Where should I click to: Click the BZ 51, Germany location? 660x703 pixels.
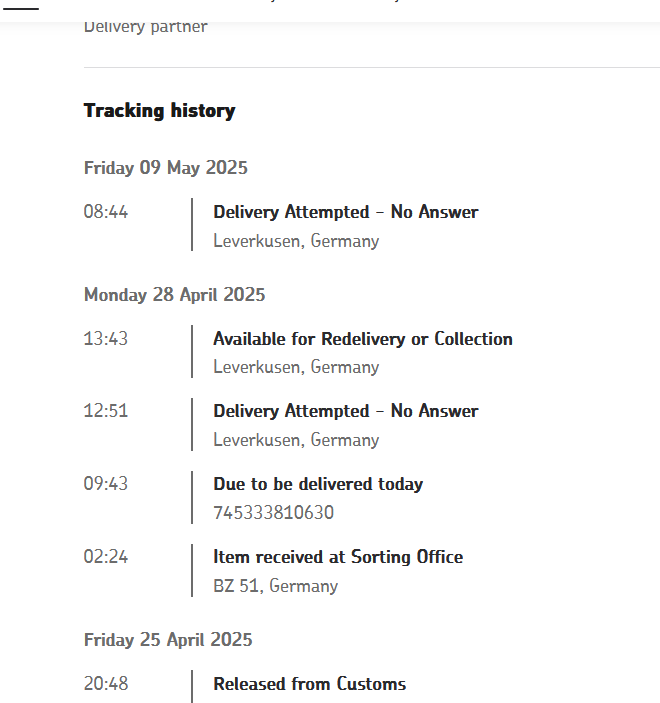[275, 586]
